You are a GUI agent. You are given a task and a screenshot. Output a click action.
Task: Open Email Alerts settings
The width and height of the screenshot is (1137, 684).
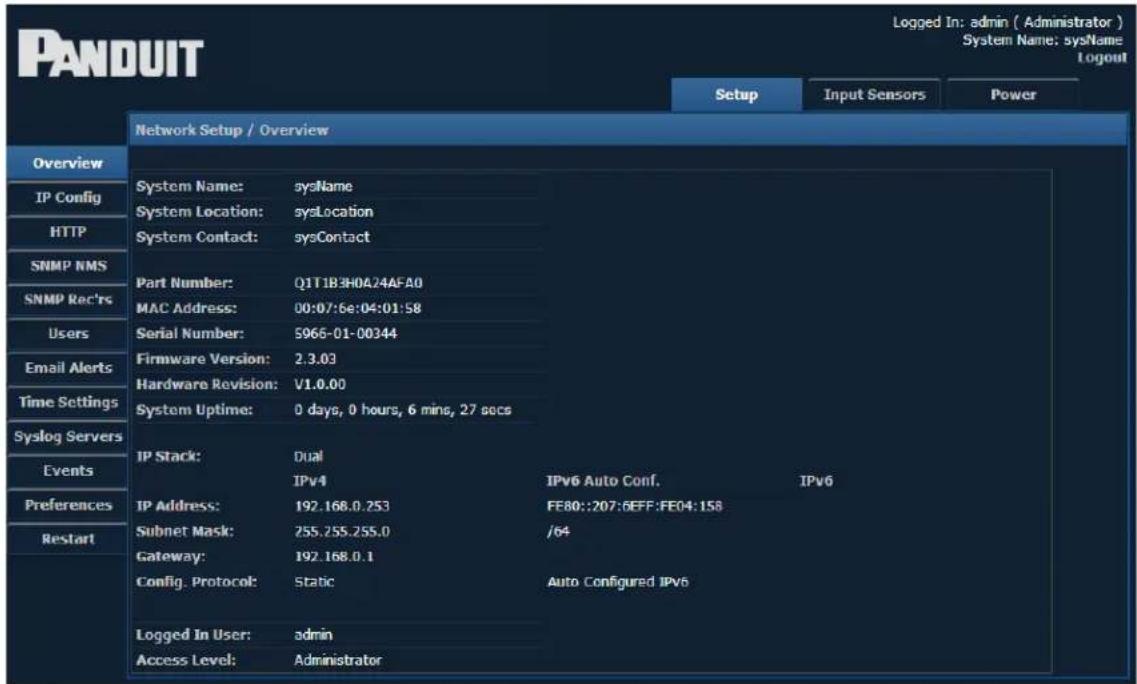pos(67,368)
